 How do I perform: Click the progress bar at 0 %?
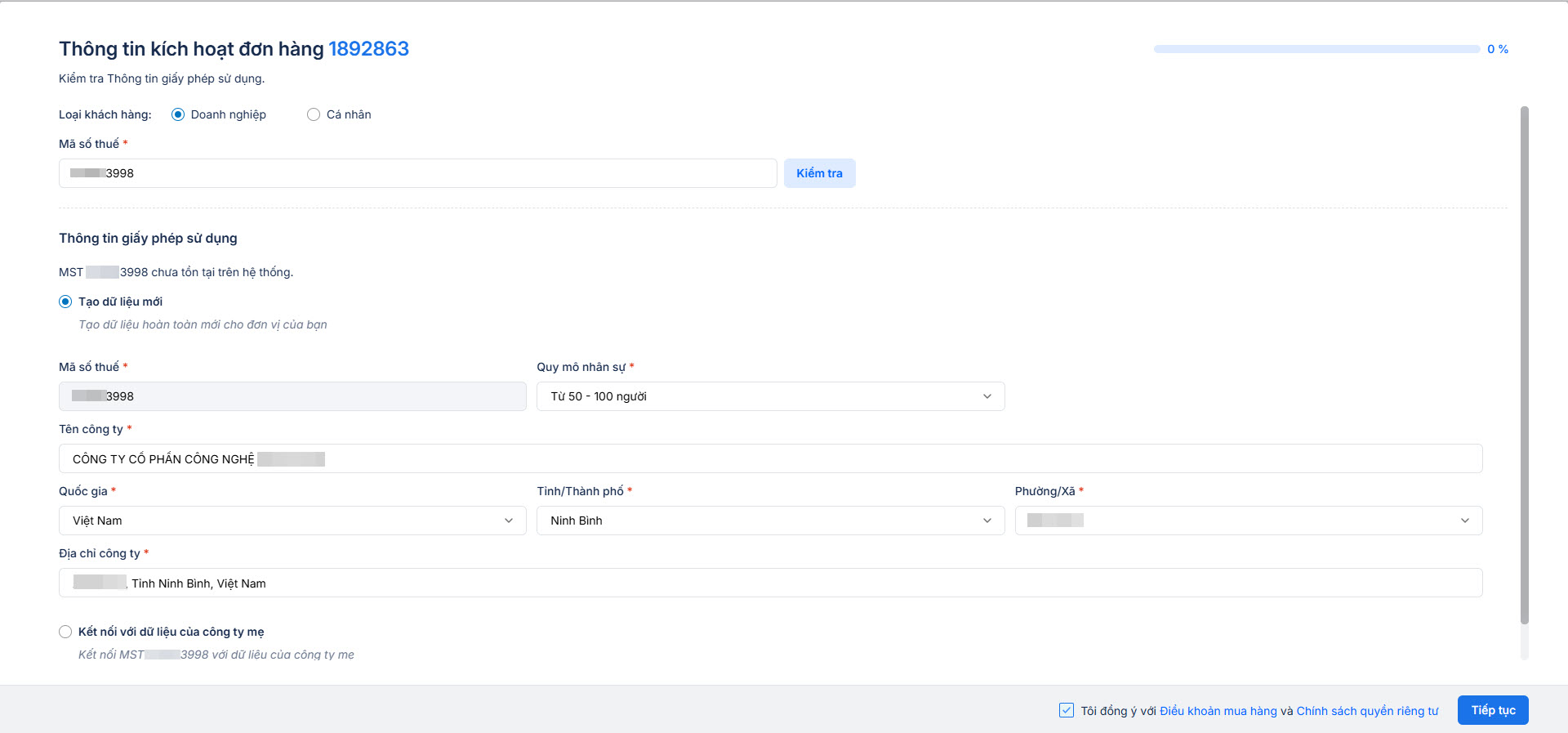(1316, 49)
